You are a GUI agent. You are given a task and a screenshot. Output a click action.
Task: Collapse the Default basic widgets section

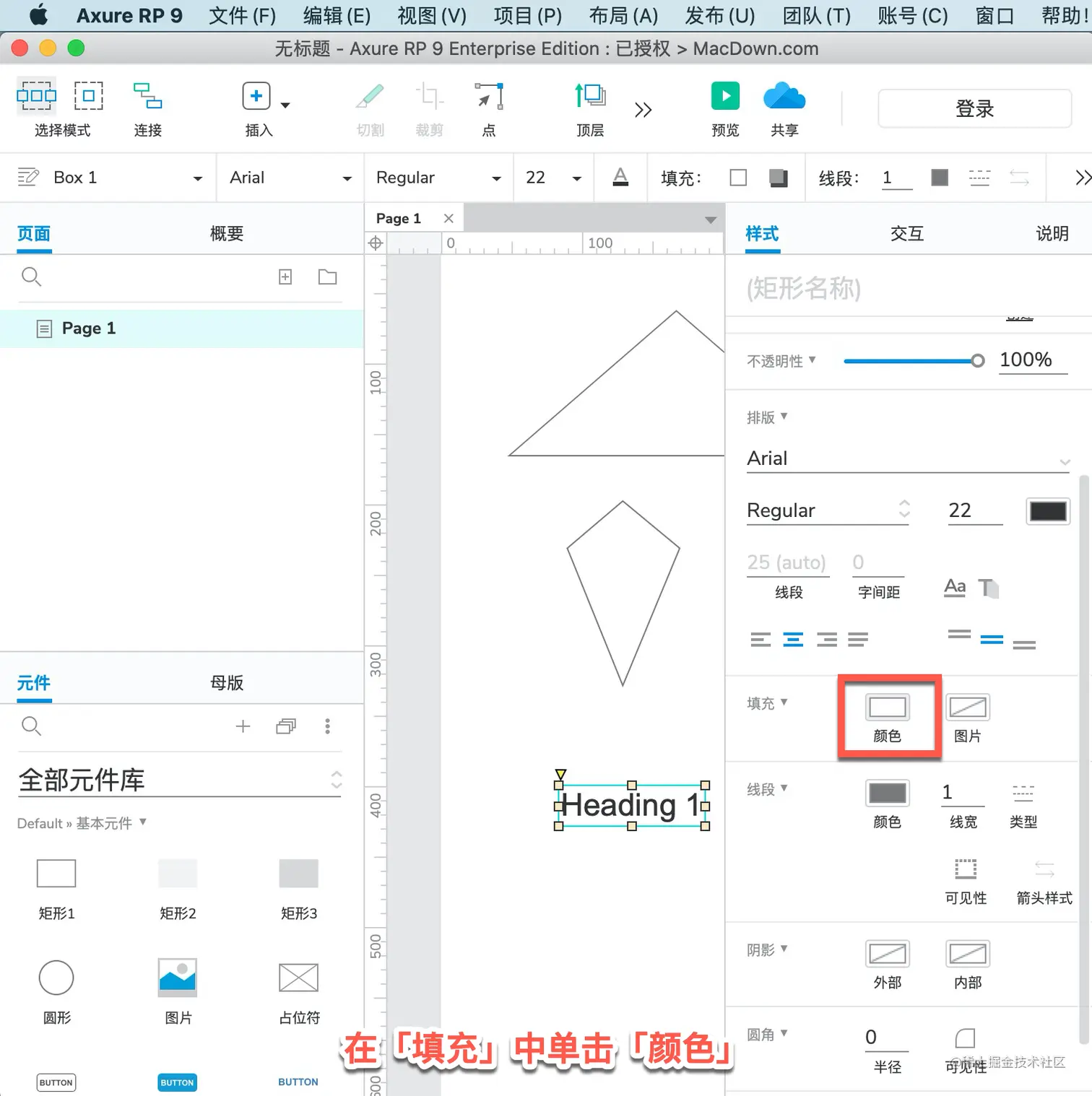(142, 822)
